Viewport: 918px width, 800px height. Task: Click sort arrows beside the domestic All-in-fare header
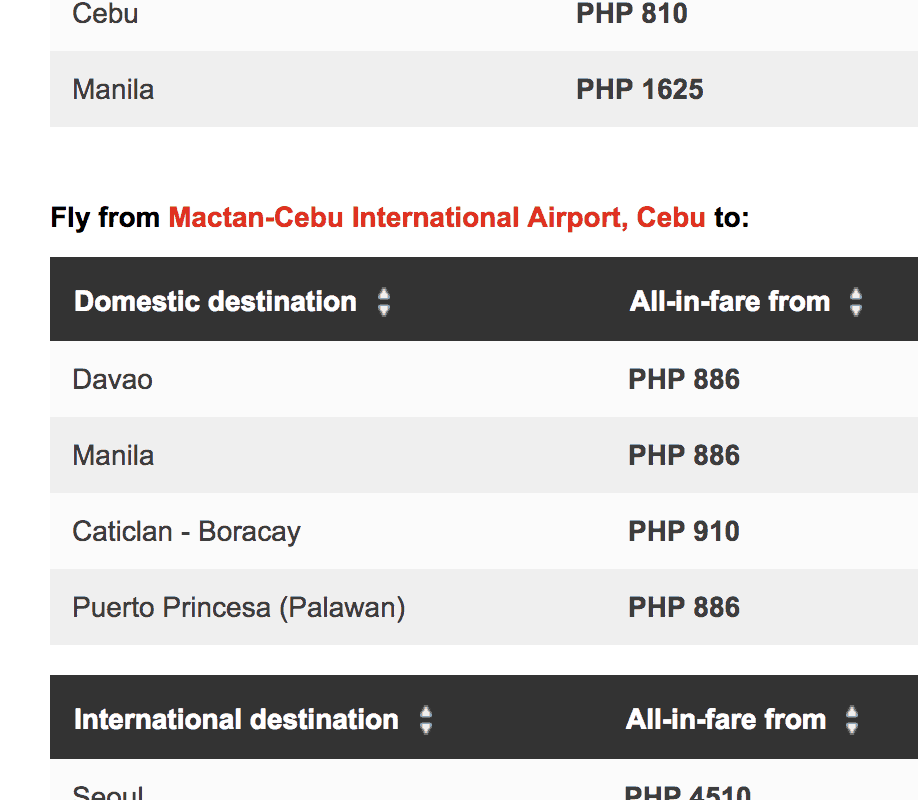[855, 302]
